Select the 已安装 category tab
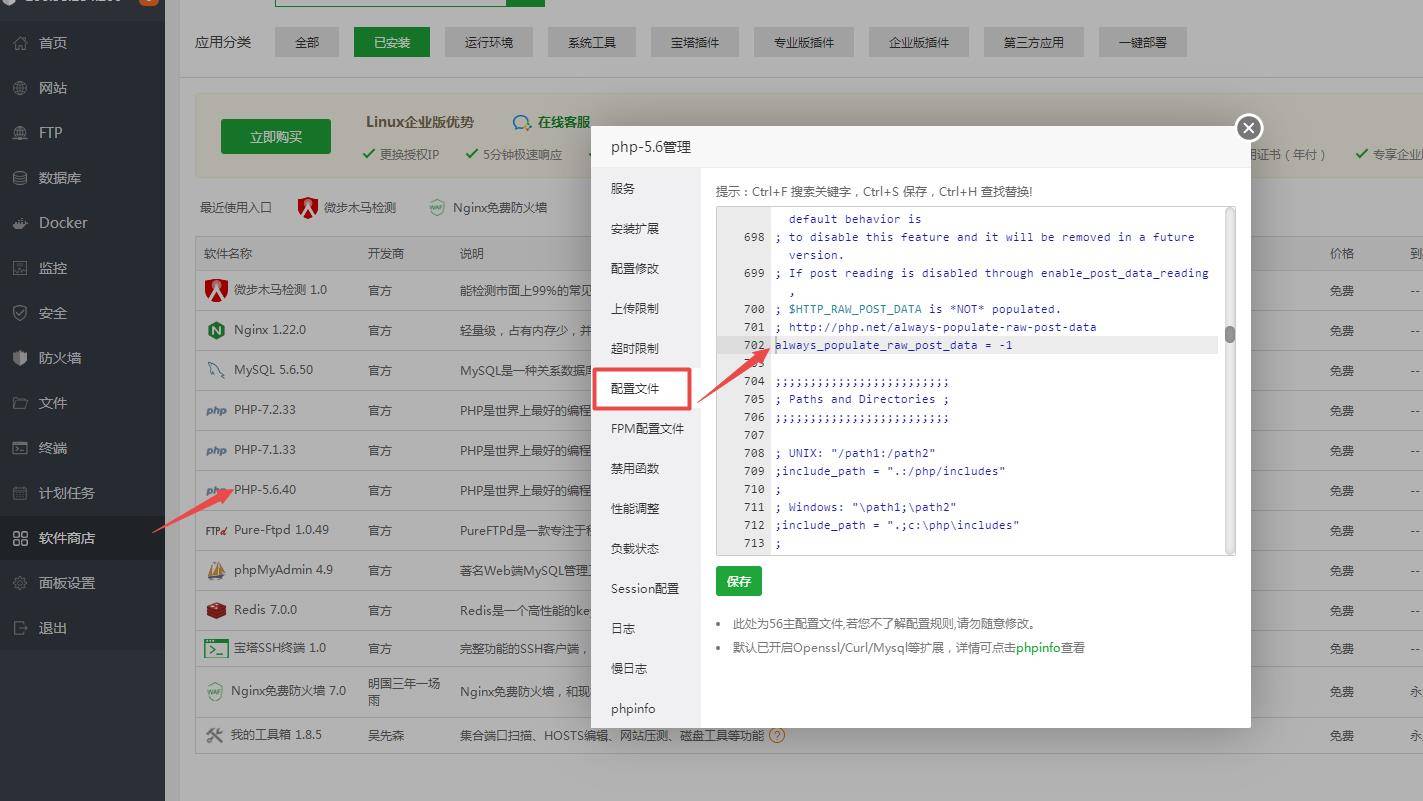Screen dimensions: 1423x801 (x=391, y=42)
